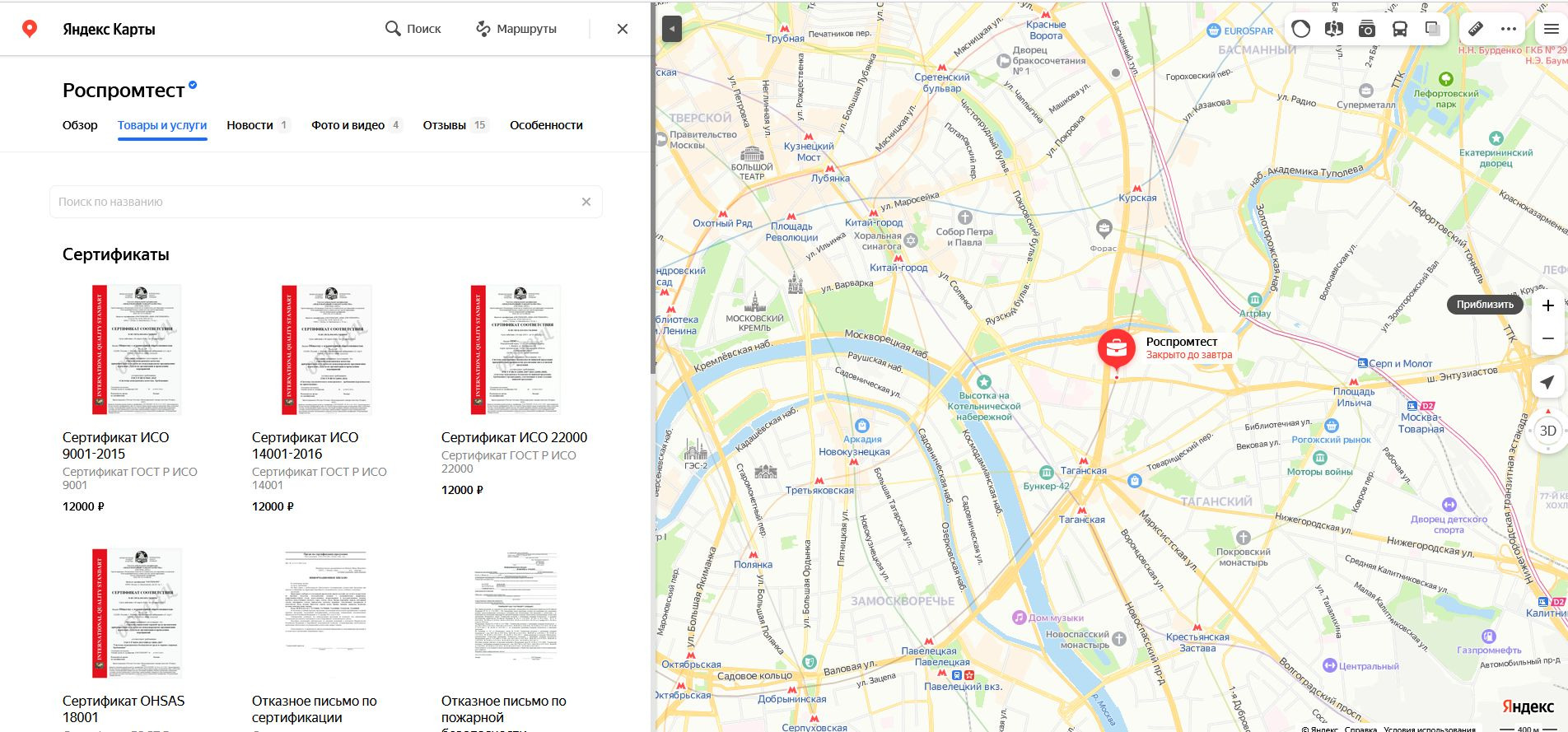Viewport: 1568px width, 732px height.
Task: Click the Сертификат ИСО 9001-2015 title
Action: [x=116, y=445]
